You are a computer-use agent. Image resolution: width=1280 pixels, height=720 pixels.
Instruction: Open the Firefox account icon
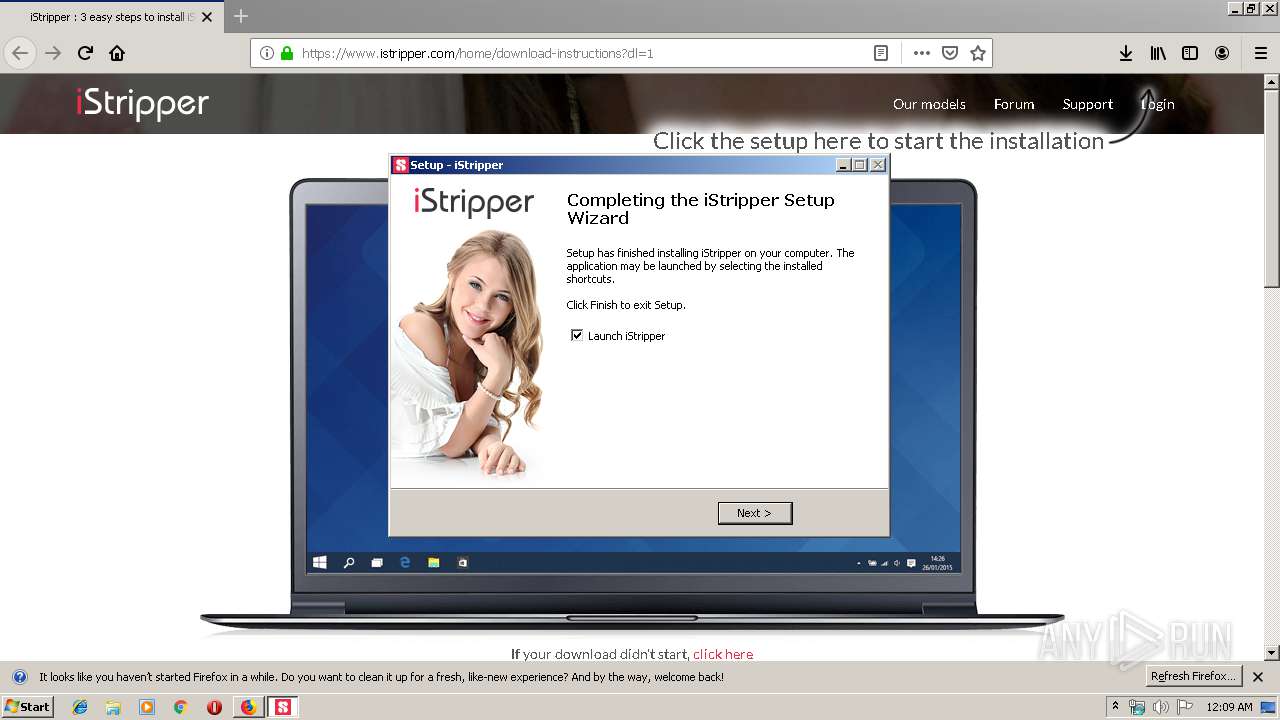[1222, 53]
